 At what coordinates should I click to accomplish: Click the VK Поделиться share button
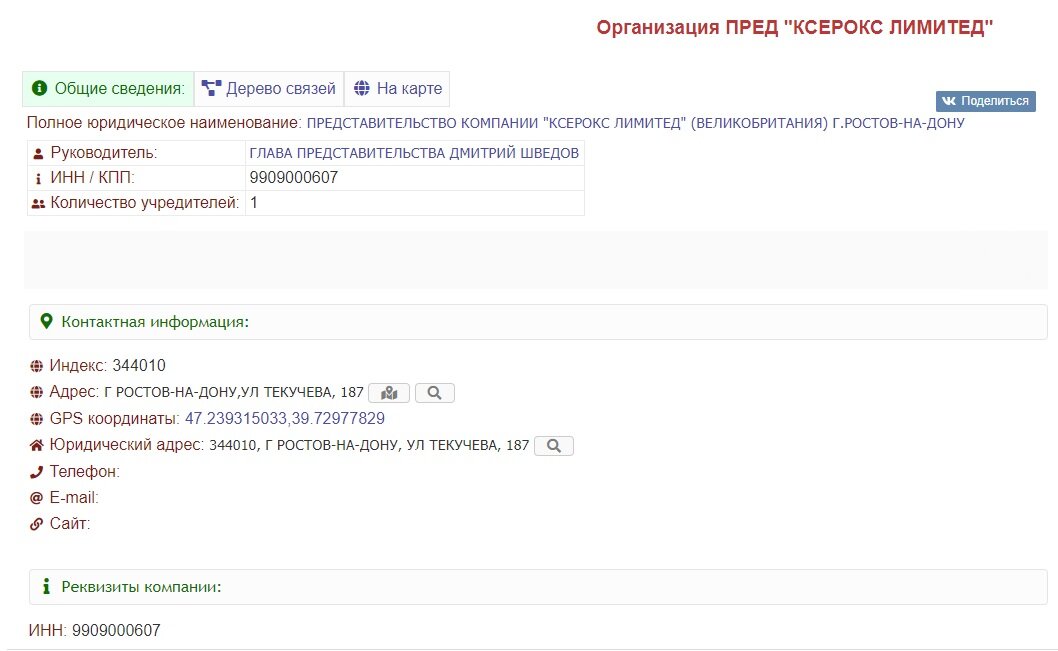pyautogui.click(x=985, y=101)
